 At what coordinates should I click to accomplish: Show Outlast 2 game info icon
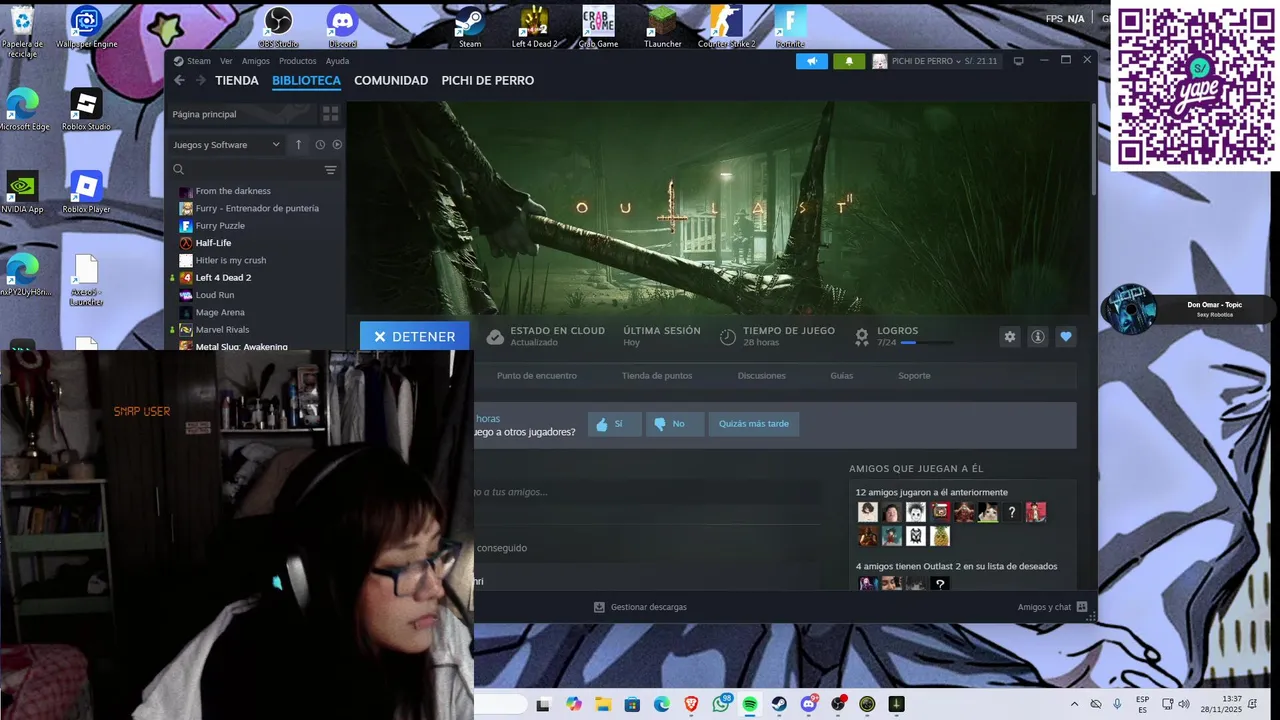click(1038, 337)
